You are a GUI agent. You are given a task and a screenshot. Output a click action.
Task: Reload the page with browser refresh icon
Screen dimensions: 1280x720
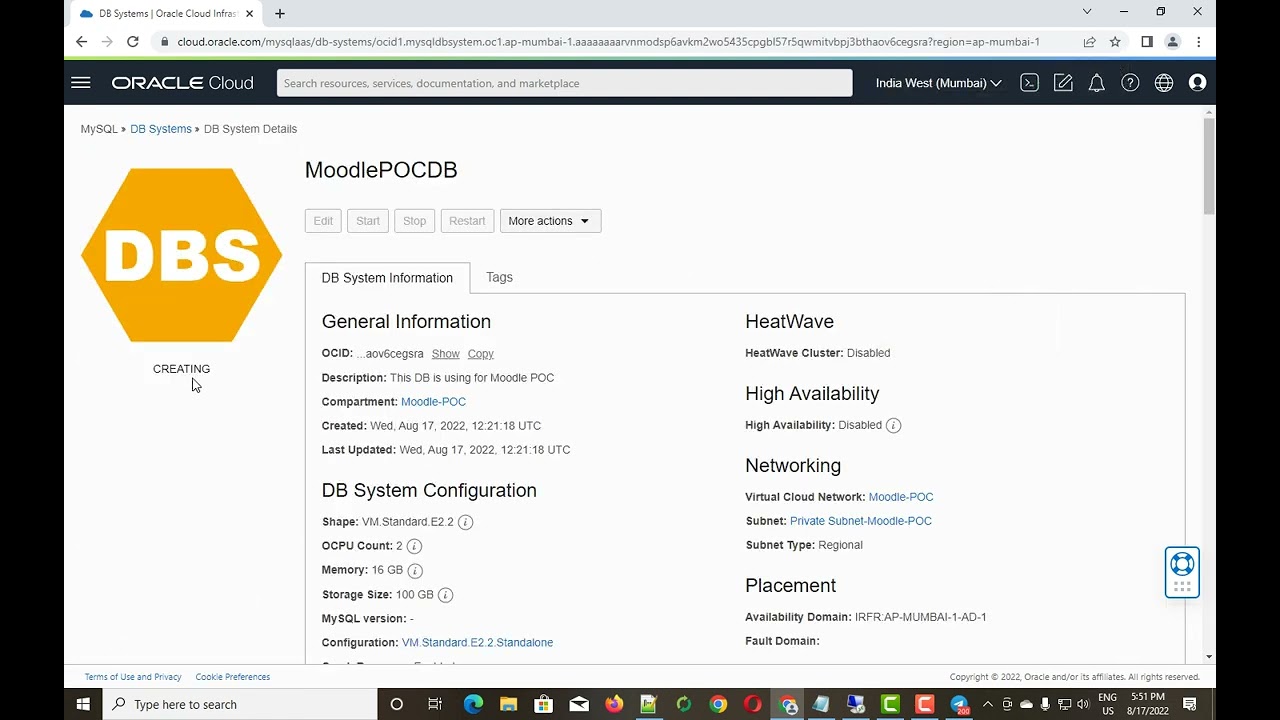tap(132, 42)
